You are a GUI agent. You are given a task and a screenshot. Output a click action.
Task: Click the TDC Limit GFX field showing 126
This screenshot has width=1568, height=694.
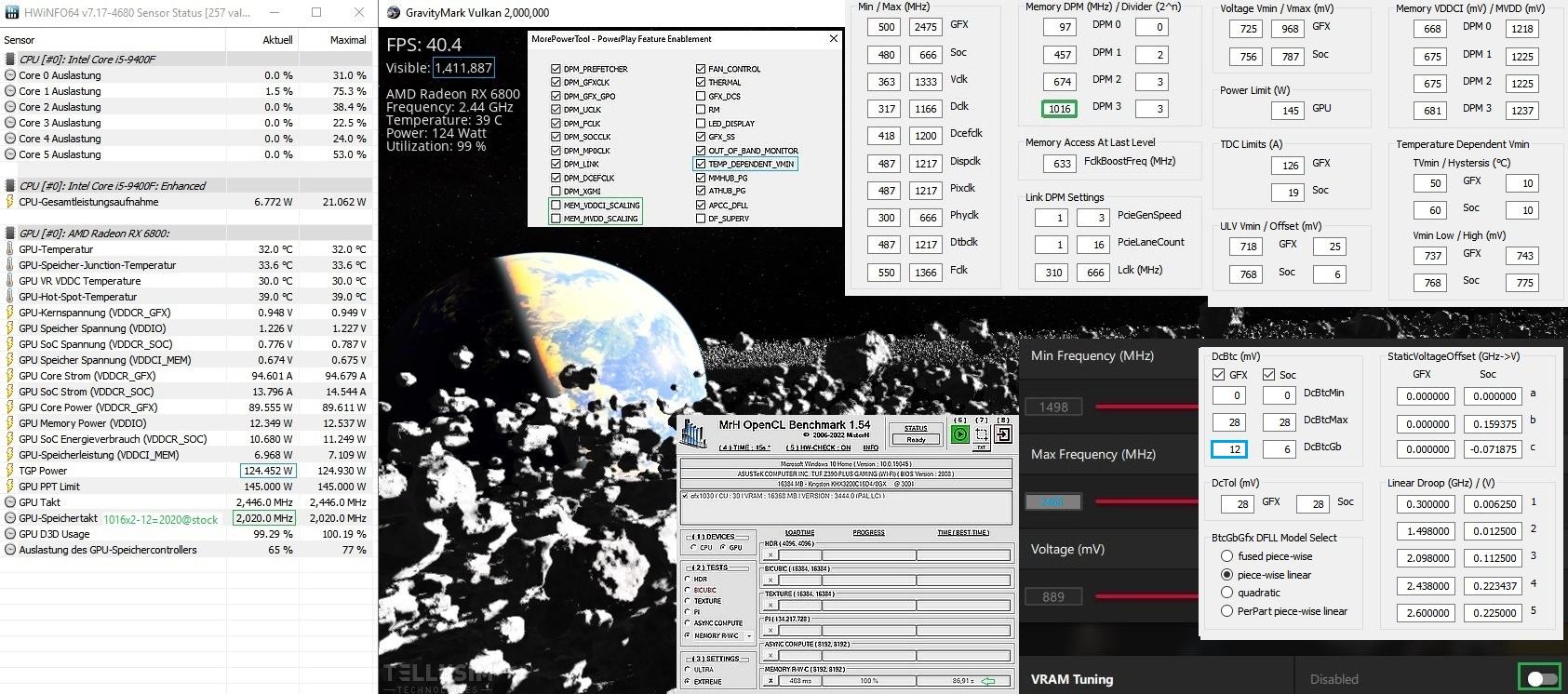1290,166
